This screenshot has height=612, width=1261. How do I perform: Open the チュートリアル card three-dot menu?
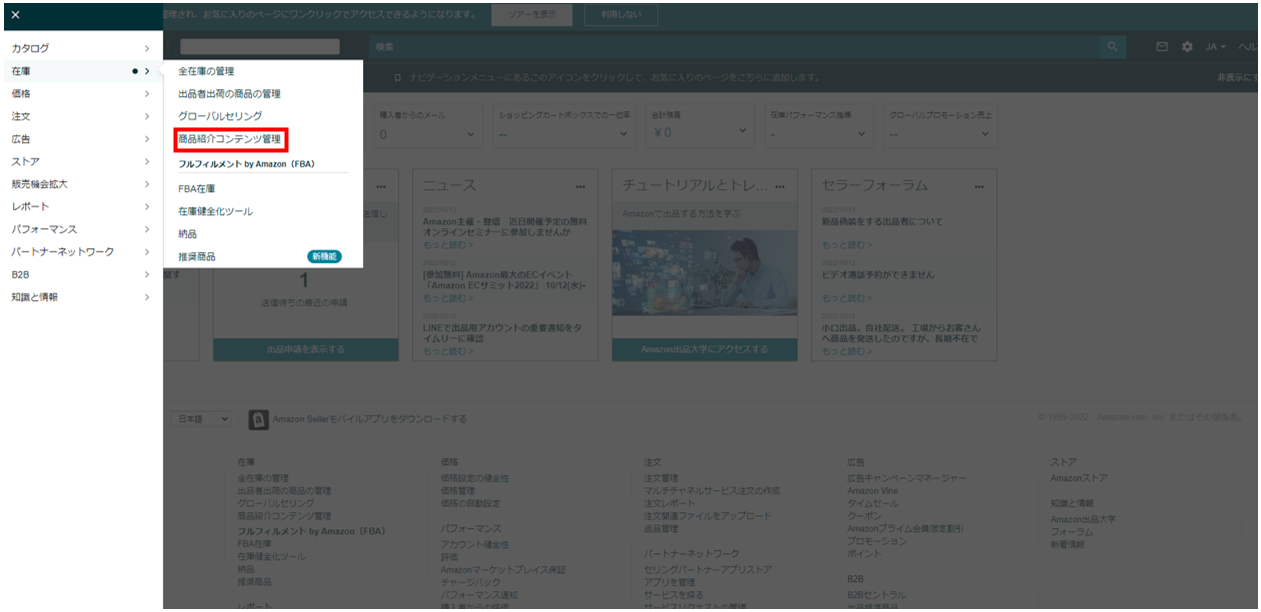coord(780,186)
